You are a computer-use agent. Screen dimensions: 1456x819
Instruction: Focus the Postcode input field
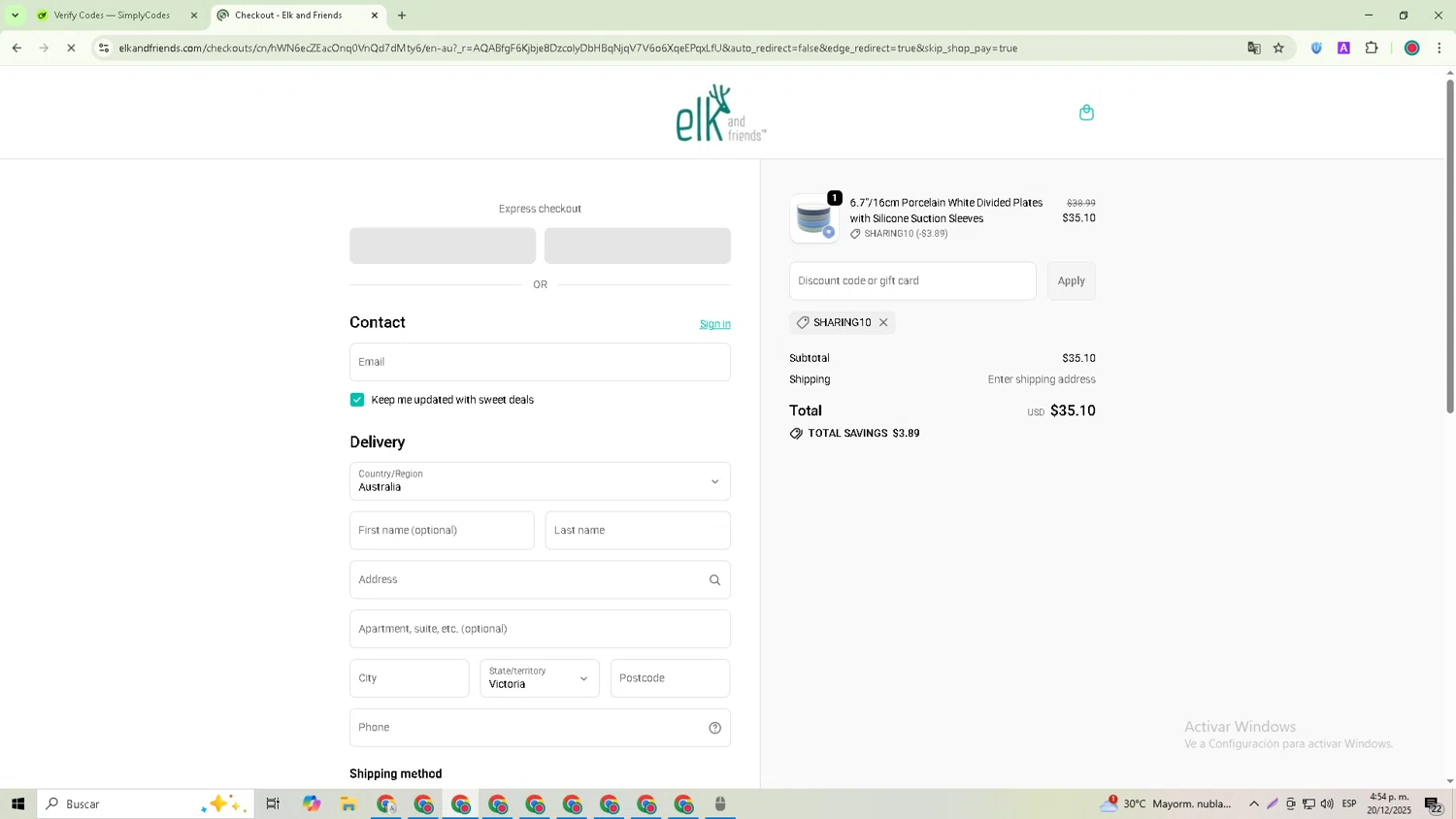[670, 678]
